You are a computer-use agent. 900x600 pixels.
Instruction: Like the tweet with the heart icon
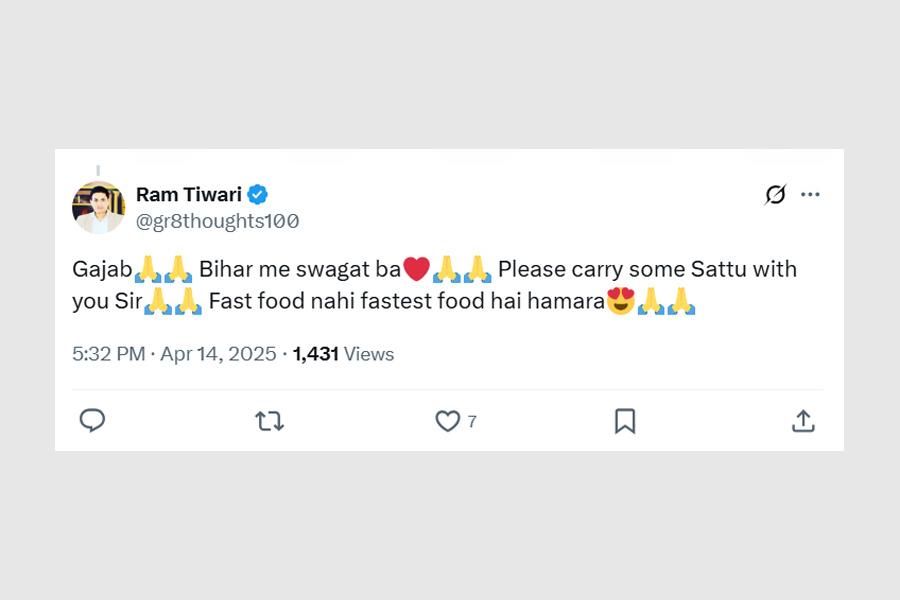(447, 421)
